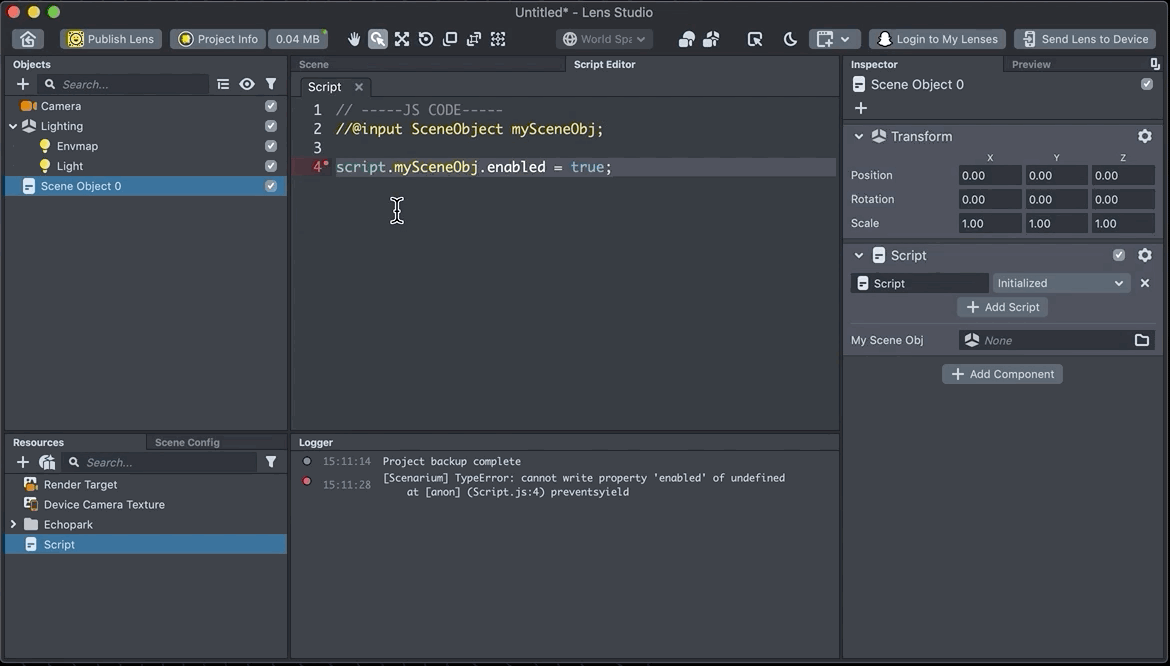
Task: Disable the Envmap object checkbox
Action: coord(271,146)
